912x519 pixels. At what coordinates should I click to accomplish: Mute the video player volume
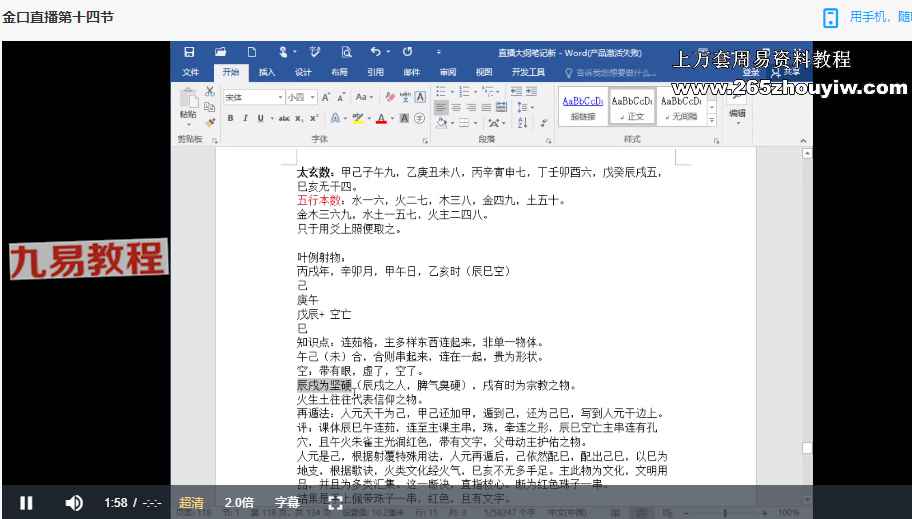coord(74,503)
